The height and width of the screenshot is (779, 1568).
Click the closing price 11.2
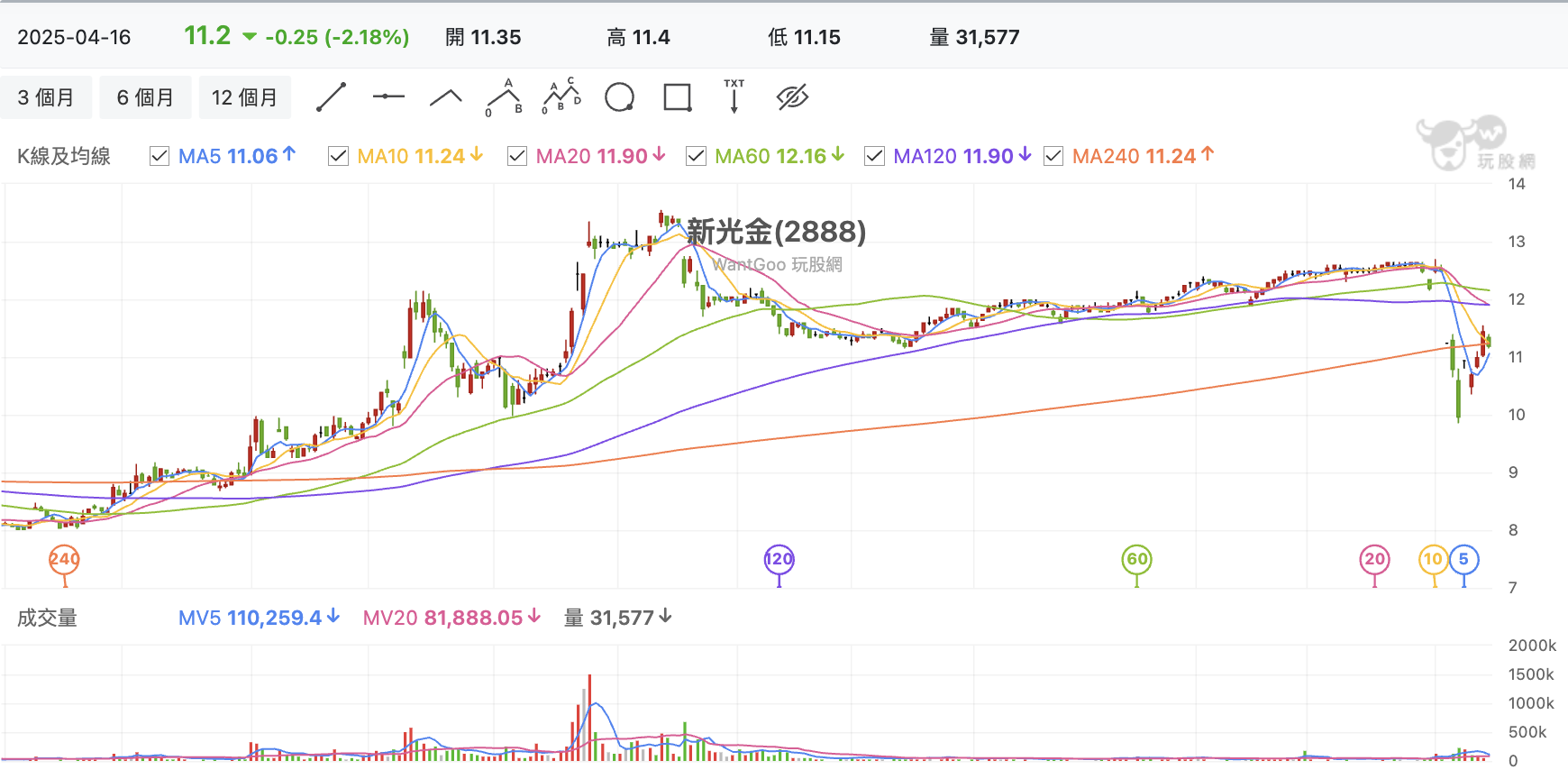[207, 36]
